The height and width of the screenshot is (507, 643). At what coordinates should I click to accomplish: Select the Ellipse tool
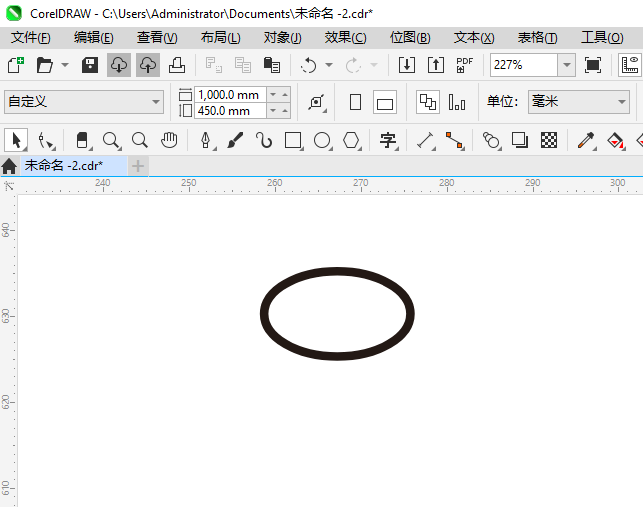pyautogui.click(x=323, y=140)
